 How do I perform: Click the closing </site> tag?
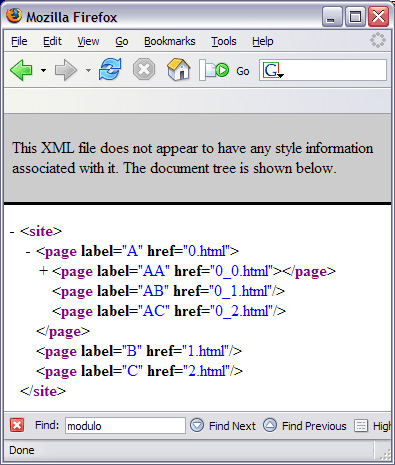(43, 391)
